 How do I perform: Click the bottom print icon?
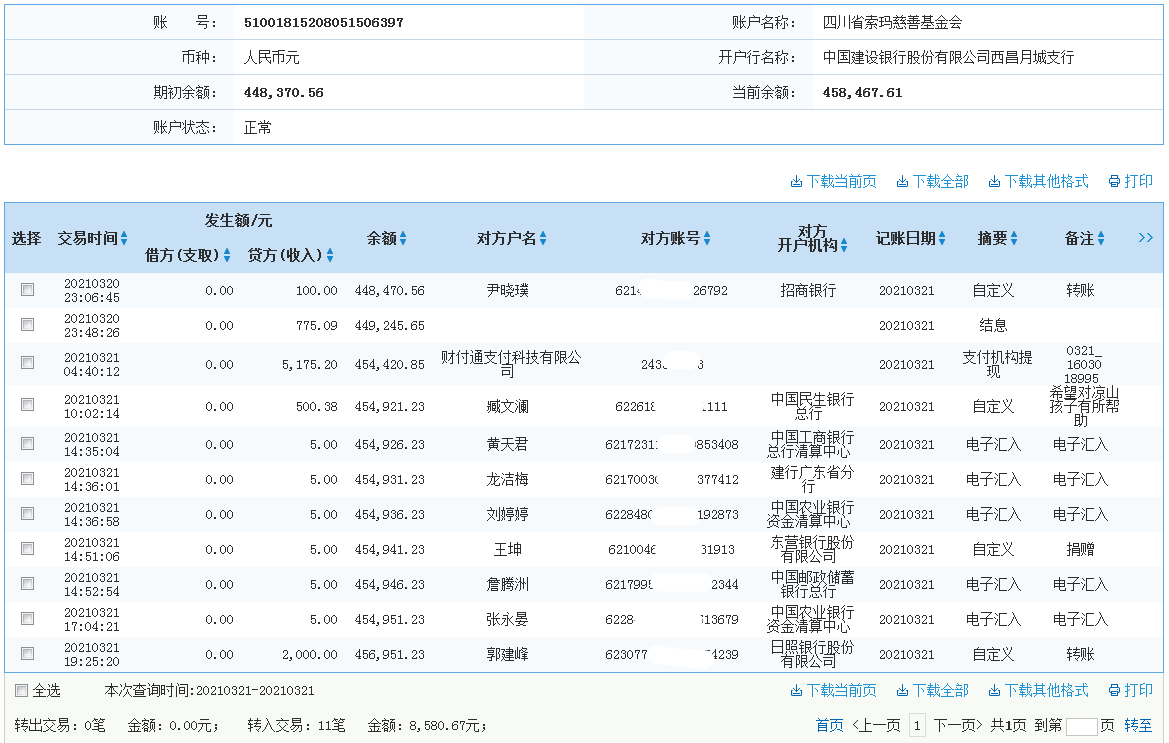point(1113,692)
